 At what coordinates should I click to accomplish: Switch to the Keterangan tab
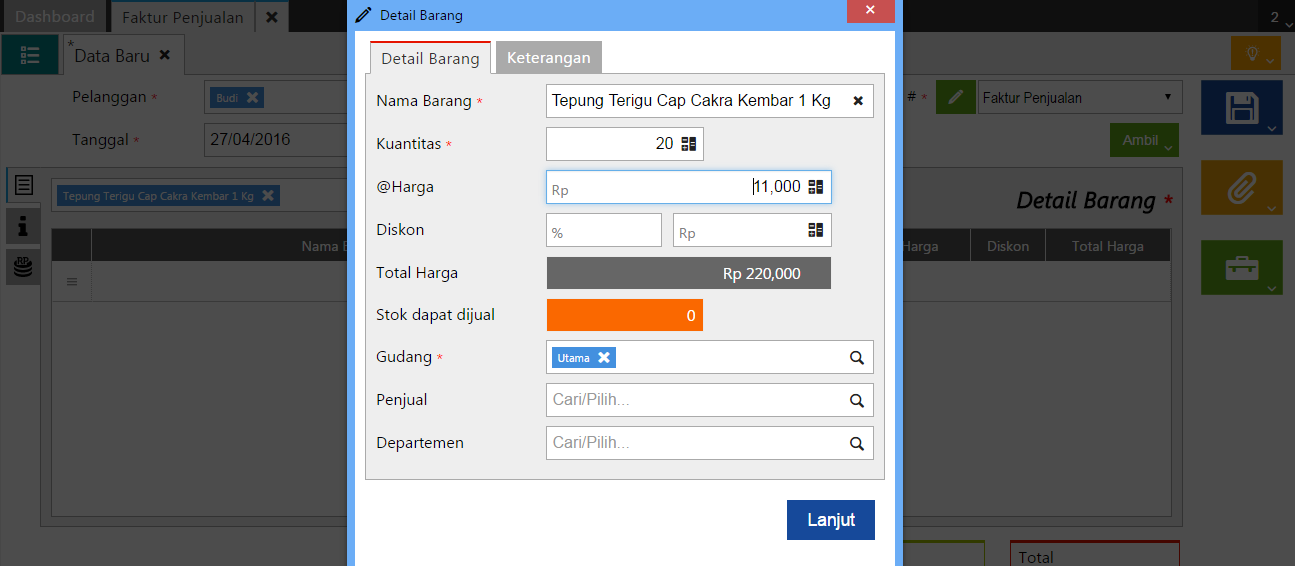(548, 58)
